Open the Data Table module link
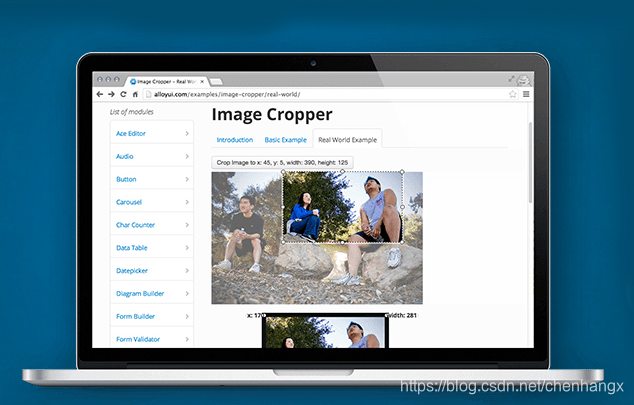634x405 pixels. coord(132,248)
